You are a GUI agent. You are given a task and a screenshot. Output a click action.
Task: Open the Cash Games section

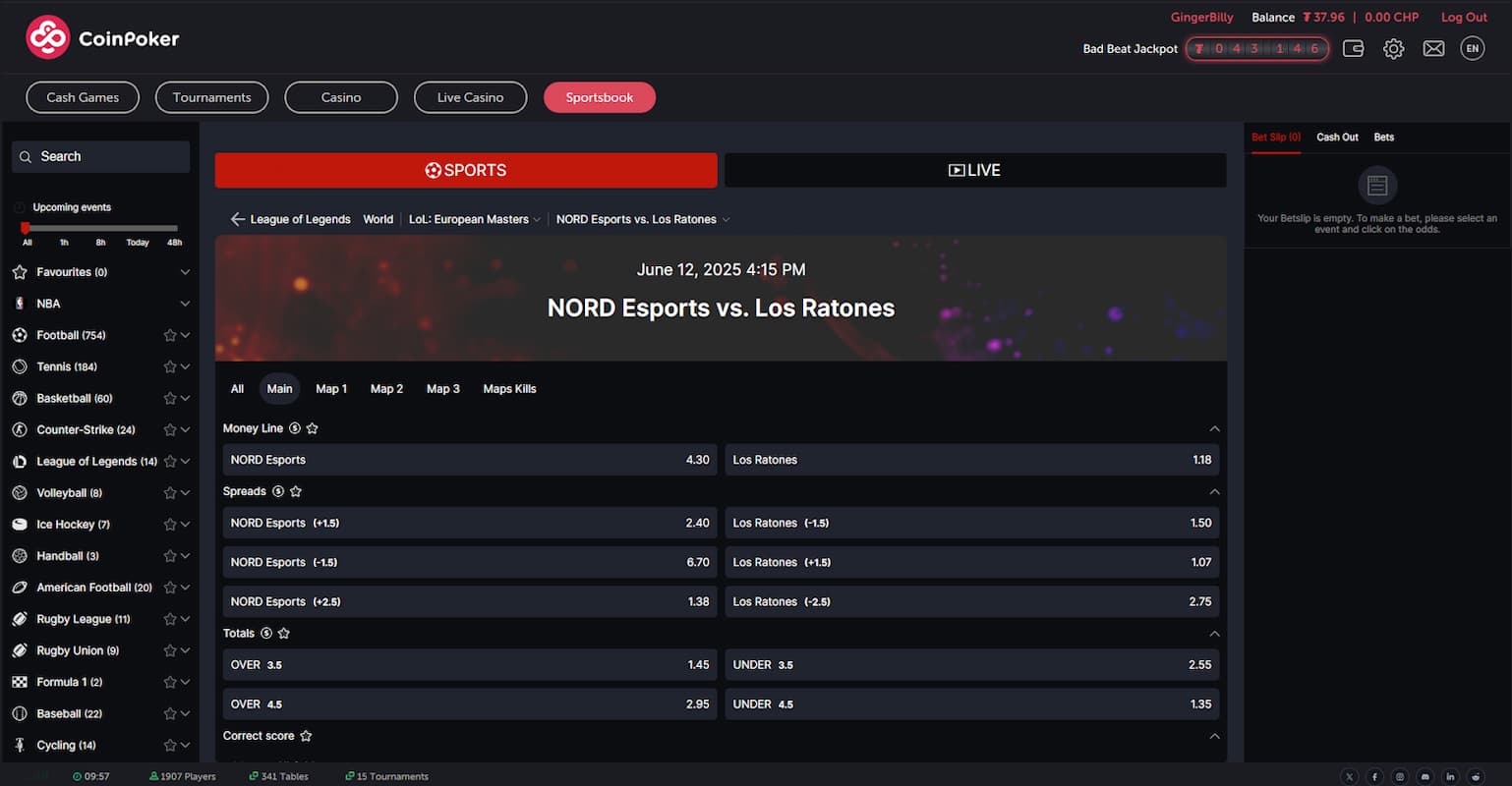[x=83, y=97]
